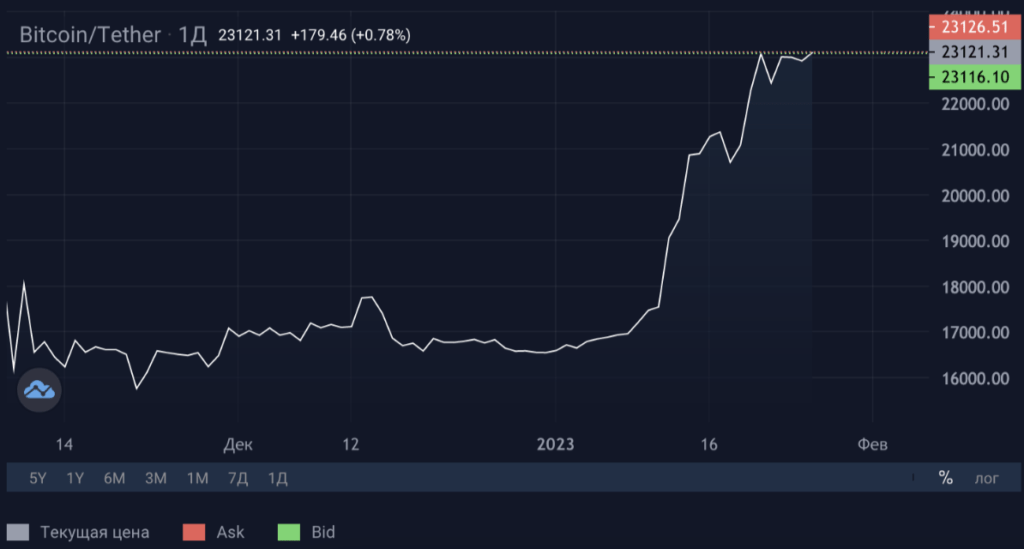Click the change value +179.46 (+0.78%)
The height and width of the screenshot is (549, 1024).
351,35
